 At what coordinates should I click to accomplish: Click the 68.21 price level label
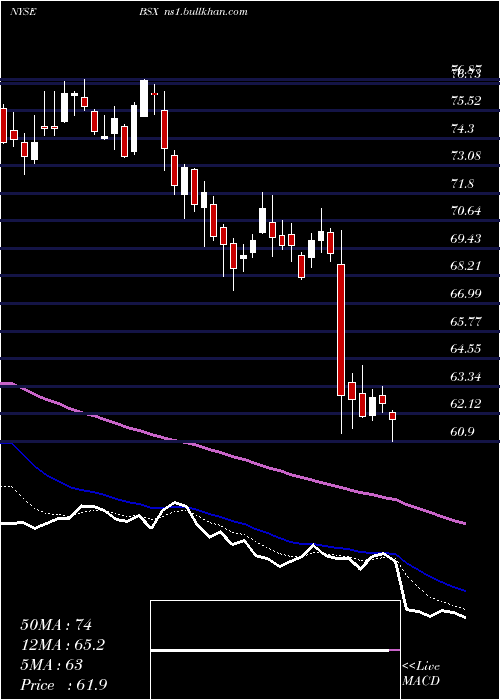pyautogui.click(x=466, y=266)
